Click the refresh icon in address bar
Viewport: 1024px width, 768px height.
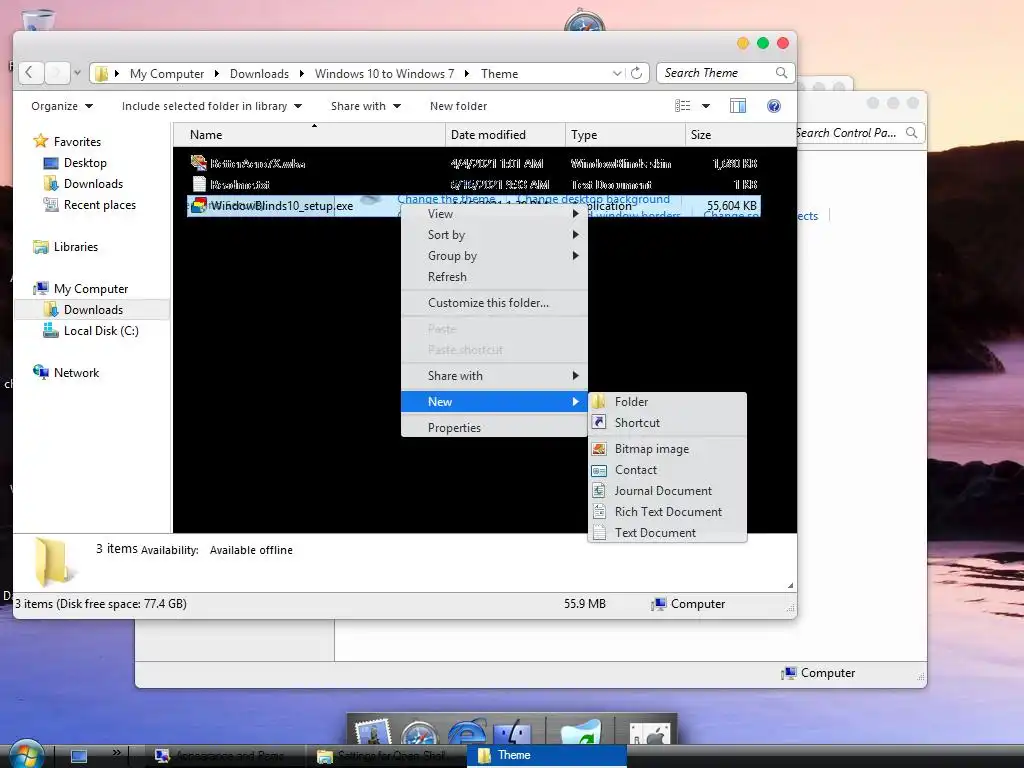click(636, 73)
